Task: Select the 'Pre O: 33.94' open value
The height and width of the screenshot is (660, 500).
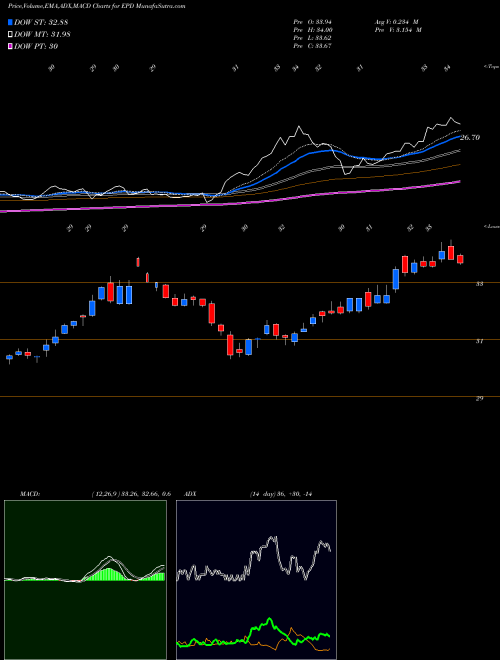Action: (x=313, y=22)
